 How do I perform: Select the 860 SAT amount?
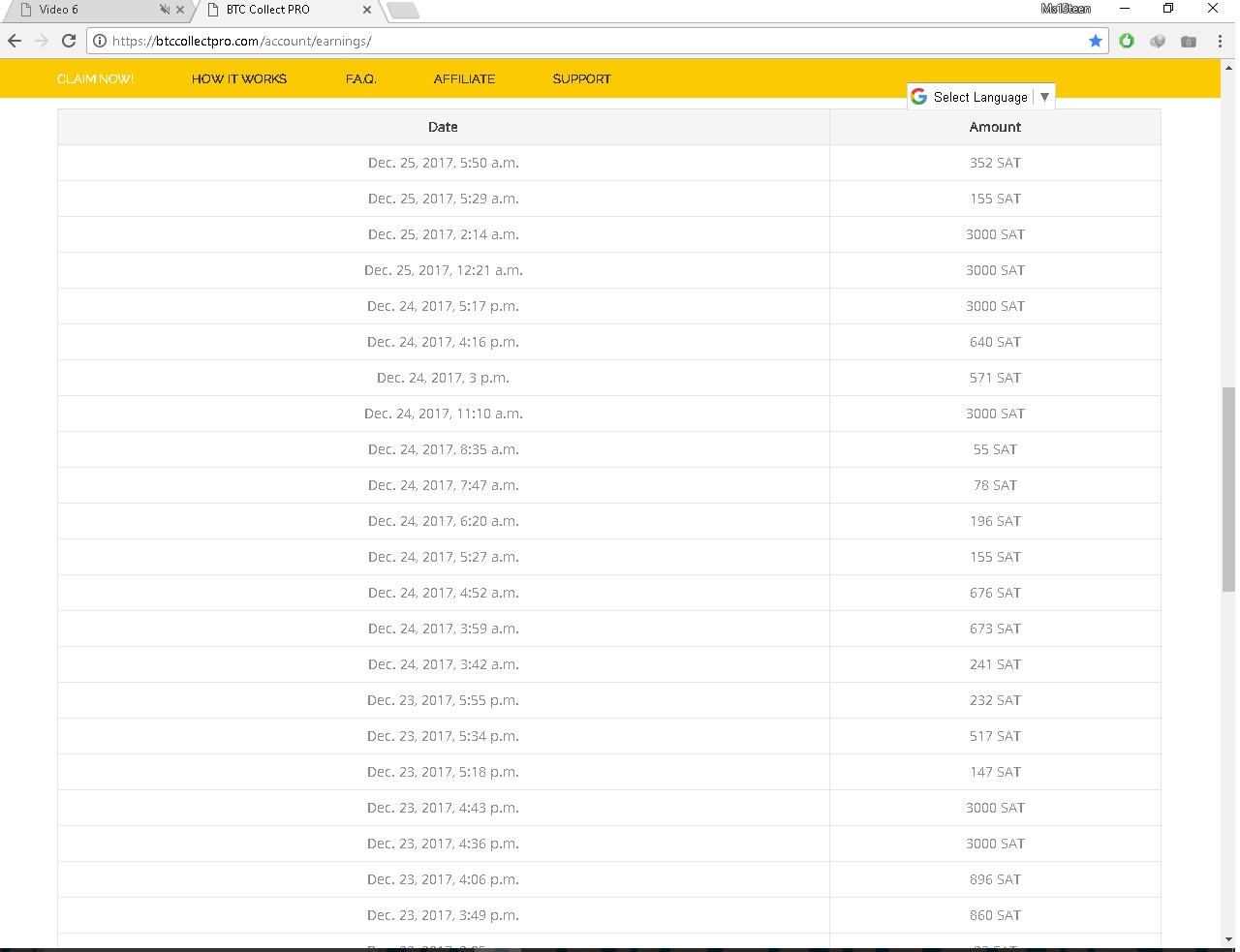[995, 915]
